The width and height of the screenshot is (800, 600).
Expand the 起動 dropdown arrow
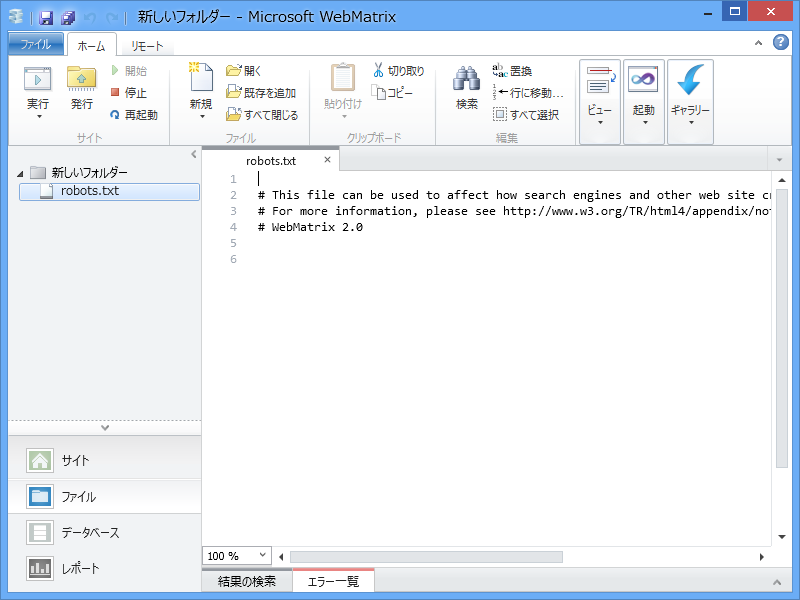click(x=645, y=122)
